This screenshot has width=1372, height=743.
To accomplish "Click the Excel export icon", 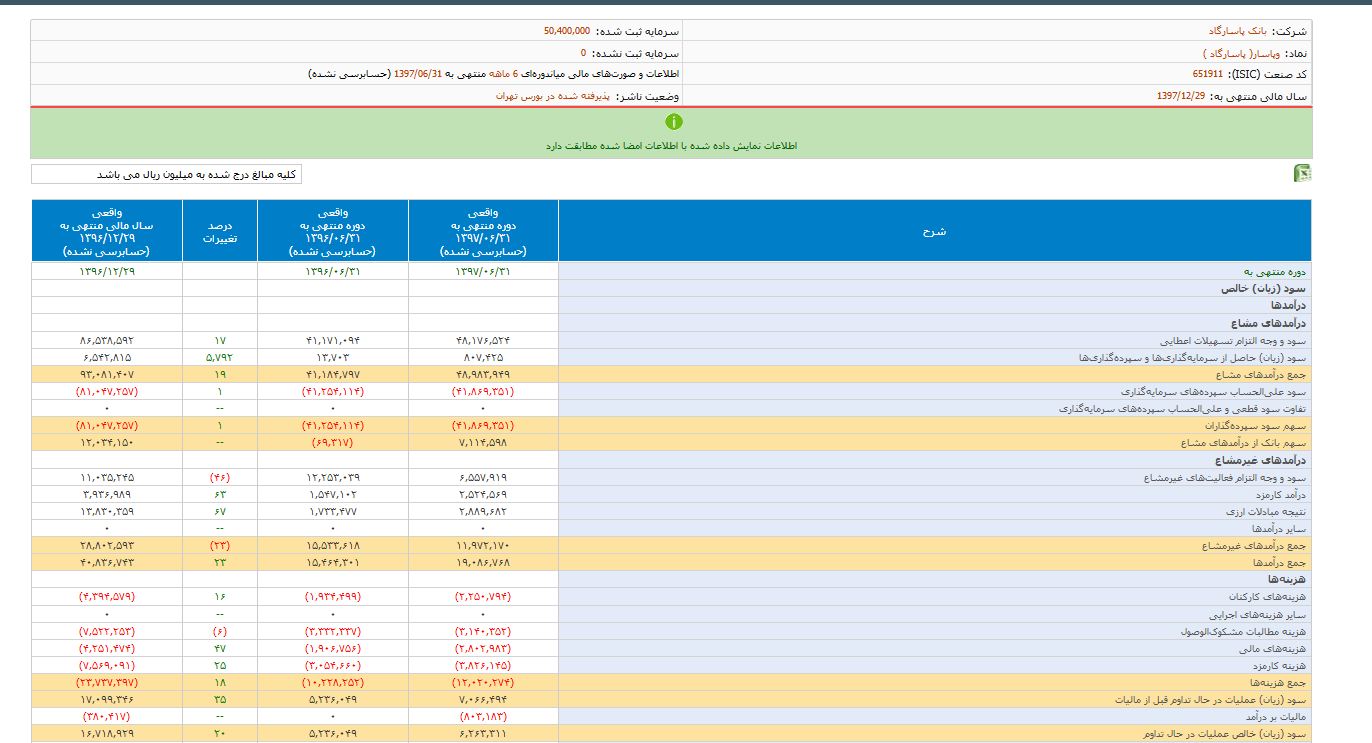I will 1302,174.
